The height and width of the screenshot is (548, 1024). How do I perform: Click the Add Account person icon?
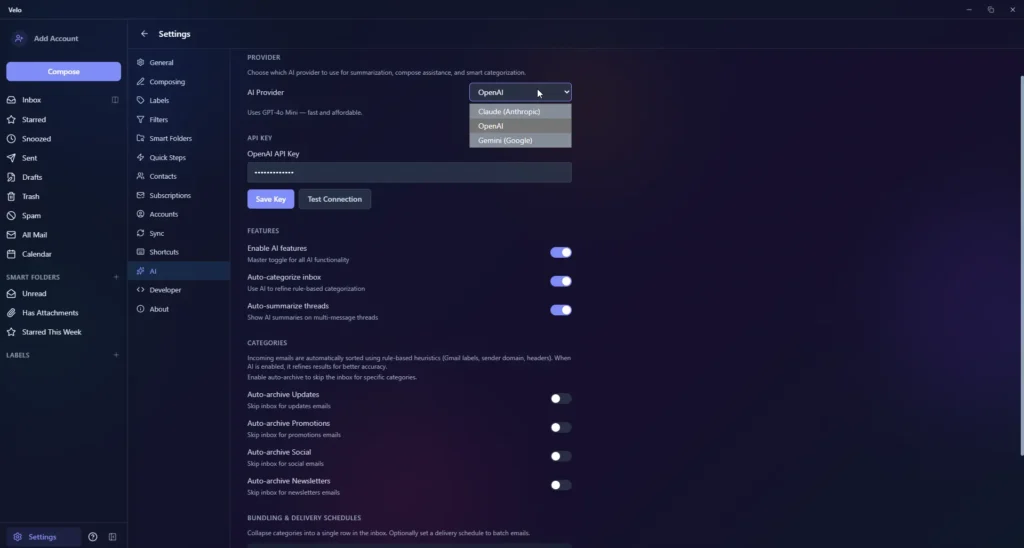click(19, 39)
